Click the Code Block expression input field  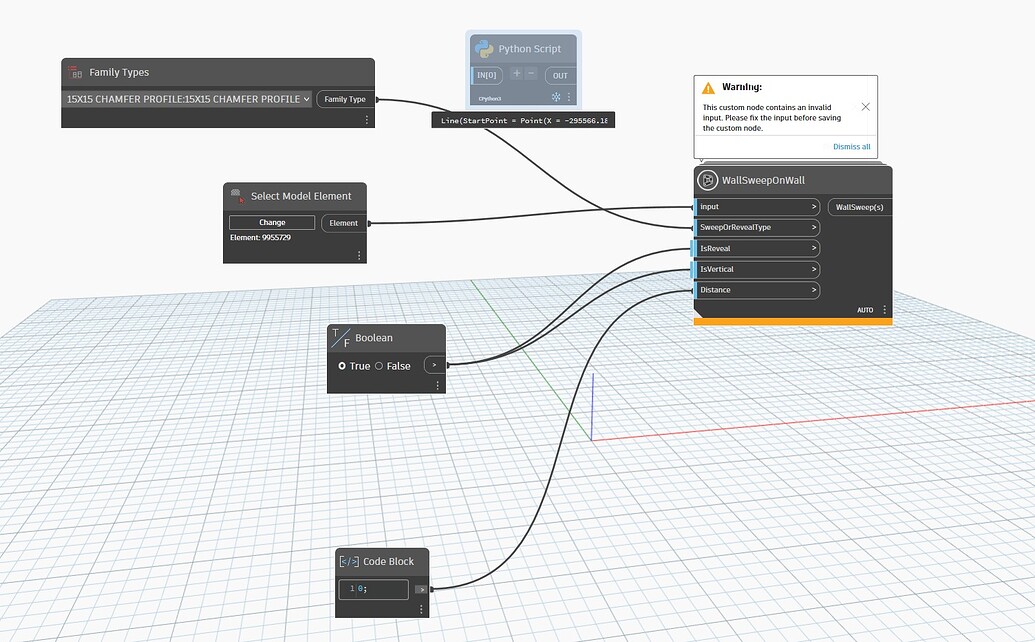pos(372,589)
